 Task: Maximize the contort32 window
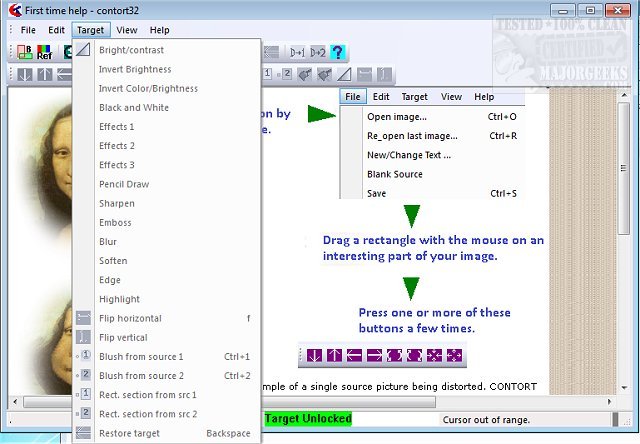(590, 11)
